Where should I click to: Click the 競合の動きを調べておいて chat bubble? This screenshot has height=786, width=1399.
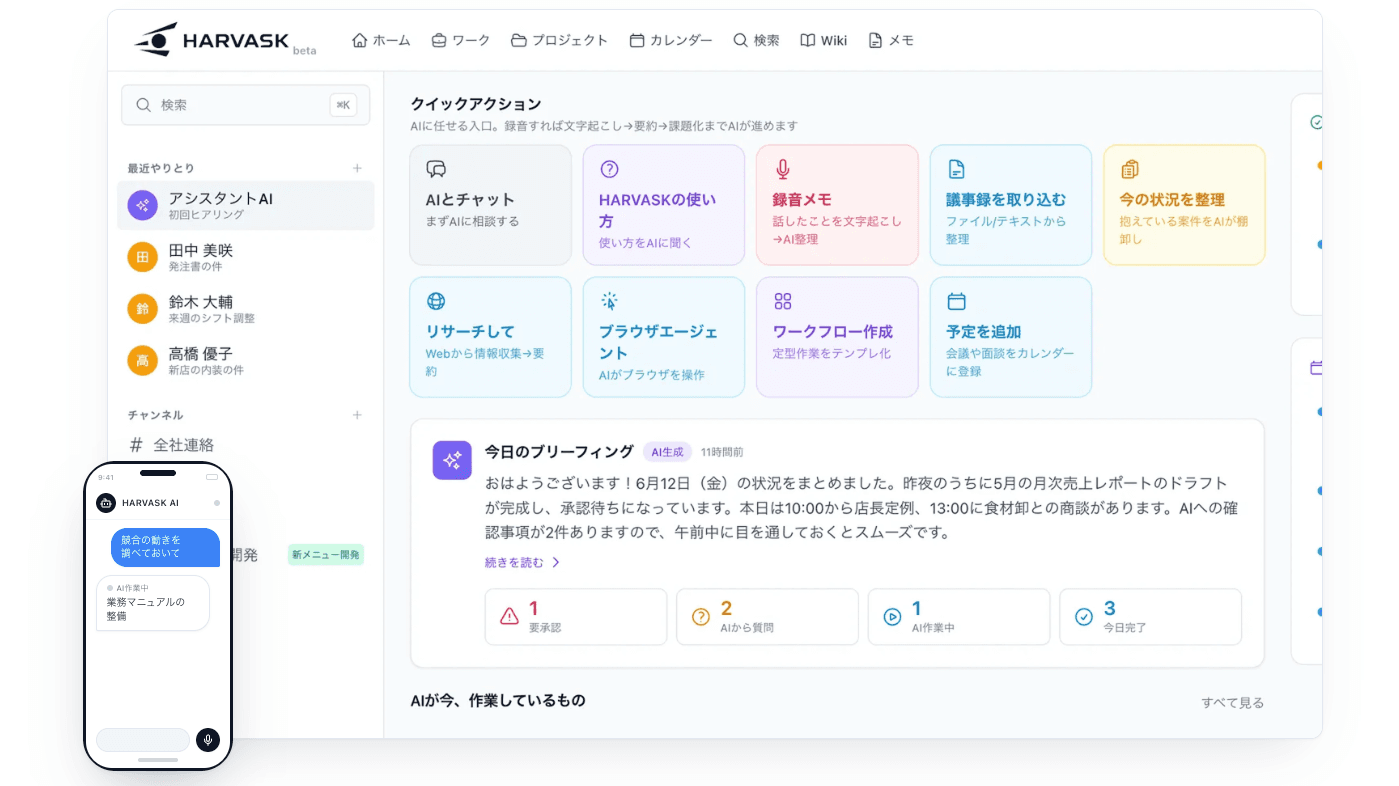pos(165,547)
